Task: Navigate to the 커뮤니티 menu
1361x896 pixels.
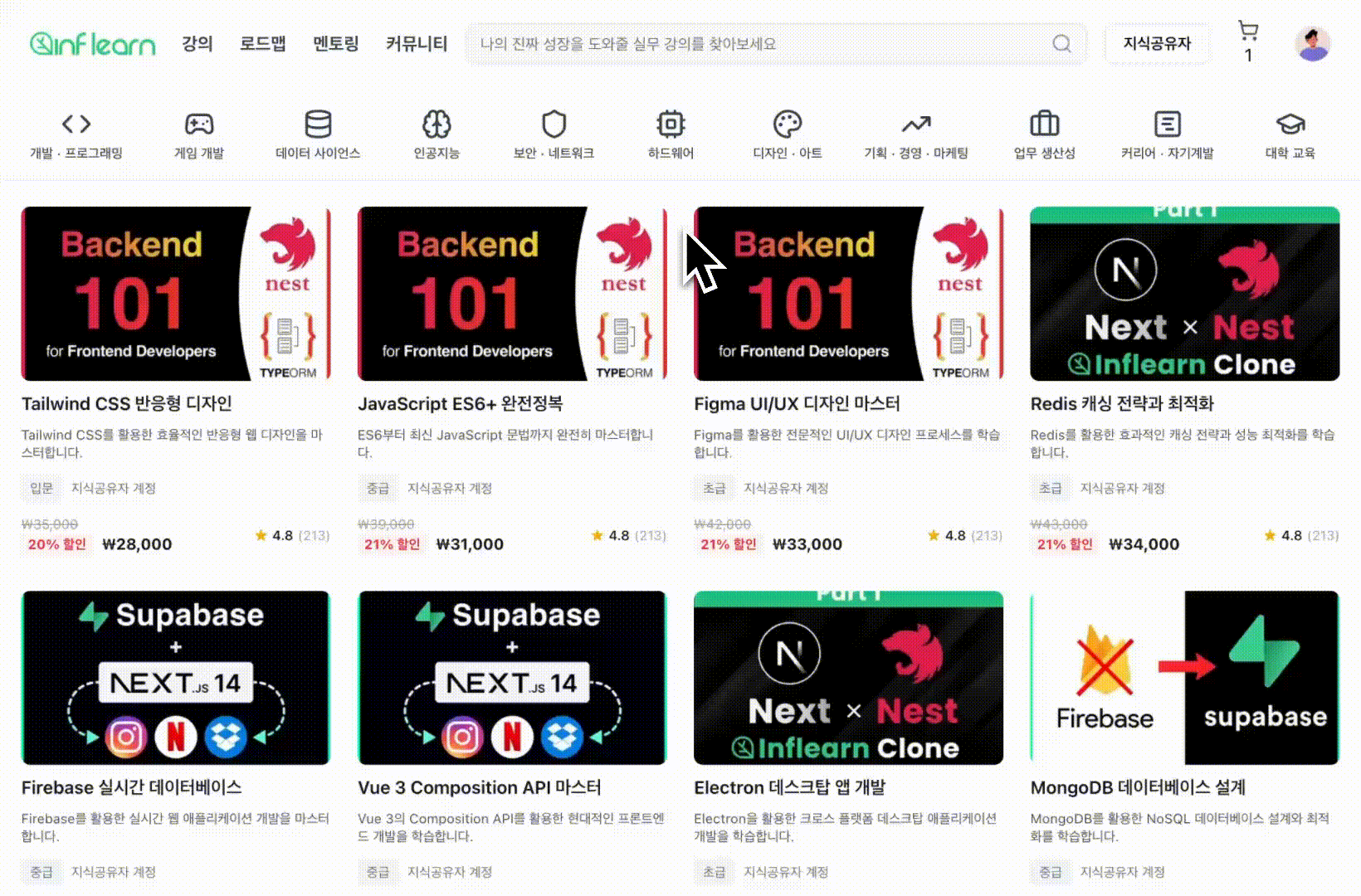Action: (417, 44)
